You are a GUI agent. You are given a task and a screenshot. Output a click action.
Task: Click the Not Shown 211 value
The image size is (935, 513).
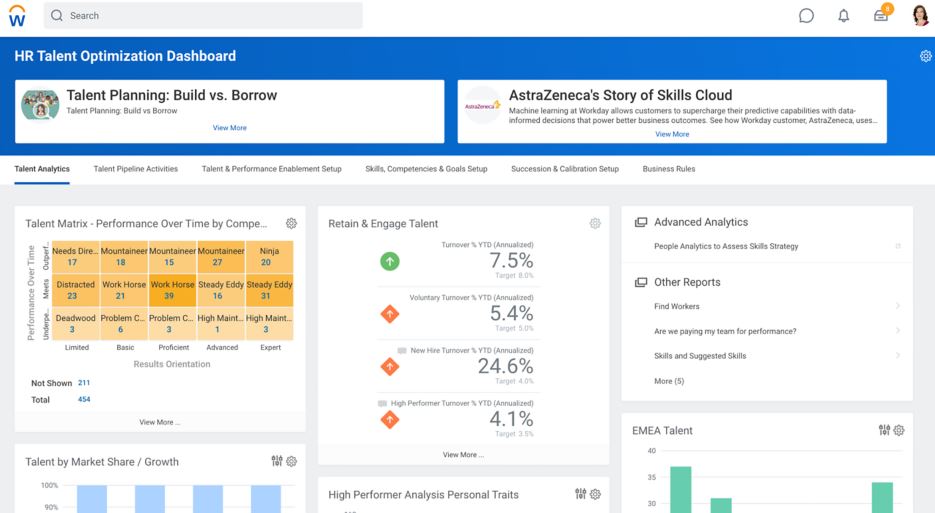point(84,382)
